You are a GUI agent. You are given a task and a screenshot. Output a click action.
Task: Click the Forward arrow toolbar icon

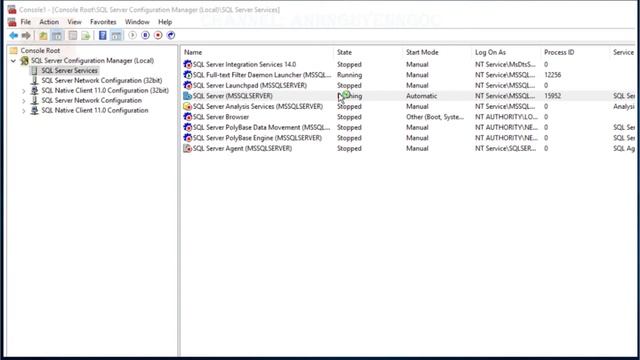click(26, 36)
